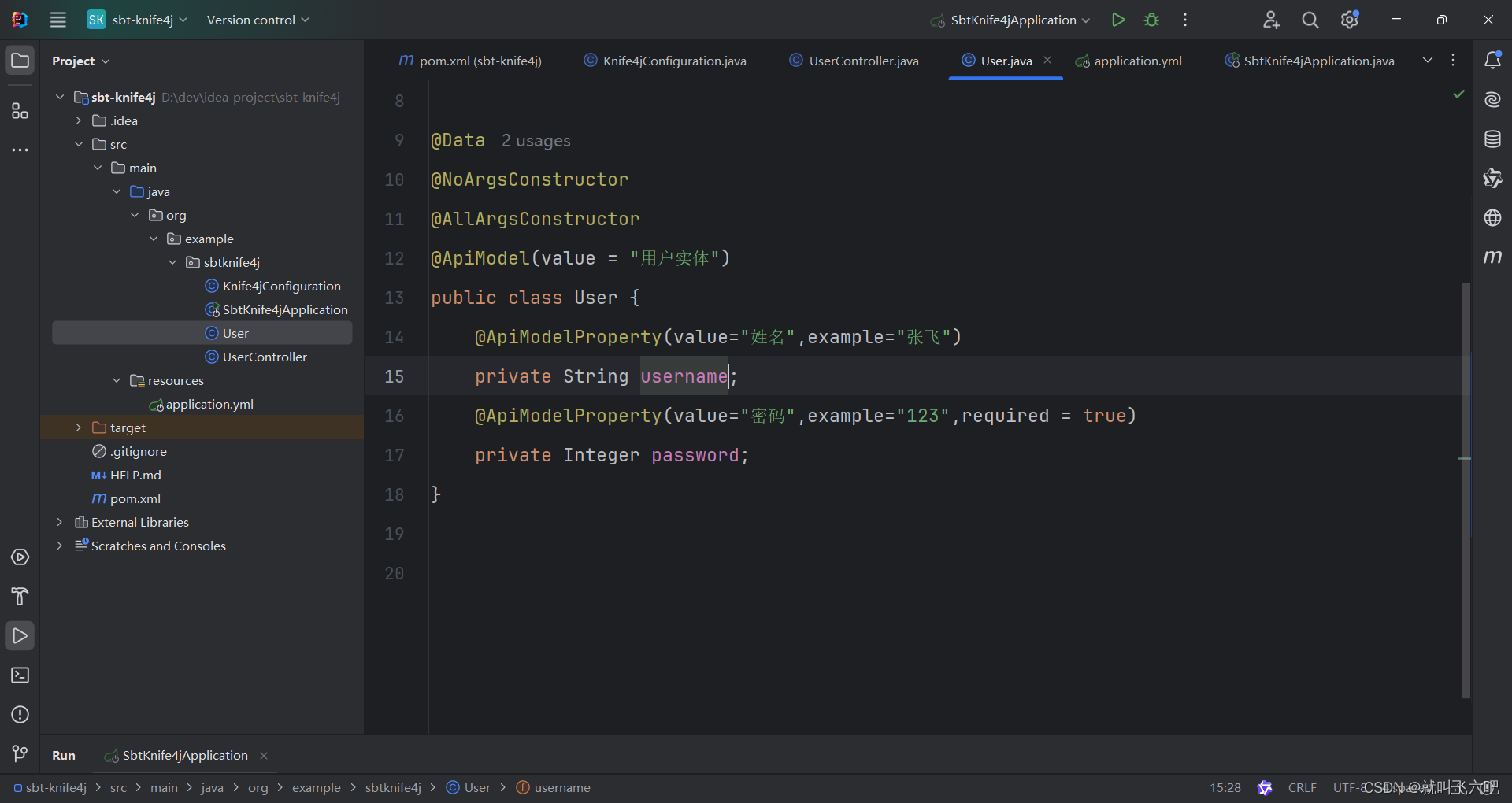Viewport: 1512px width, 803px height.
Task: Open the Services tool window
Action: (x=20, y=557)
